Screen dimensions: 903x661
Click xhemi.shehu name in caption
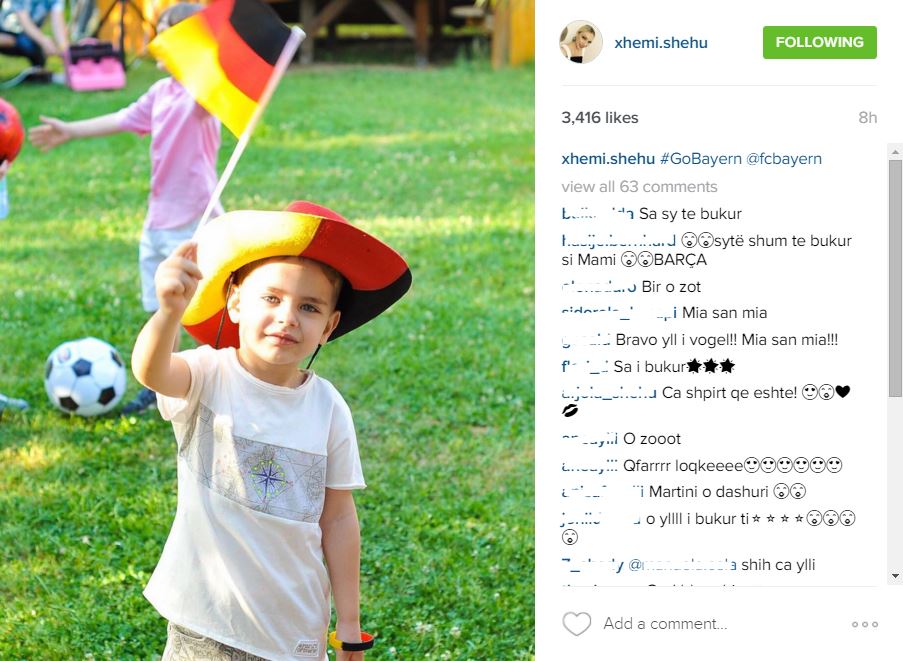[608, 159]
